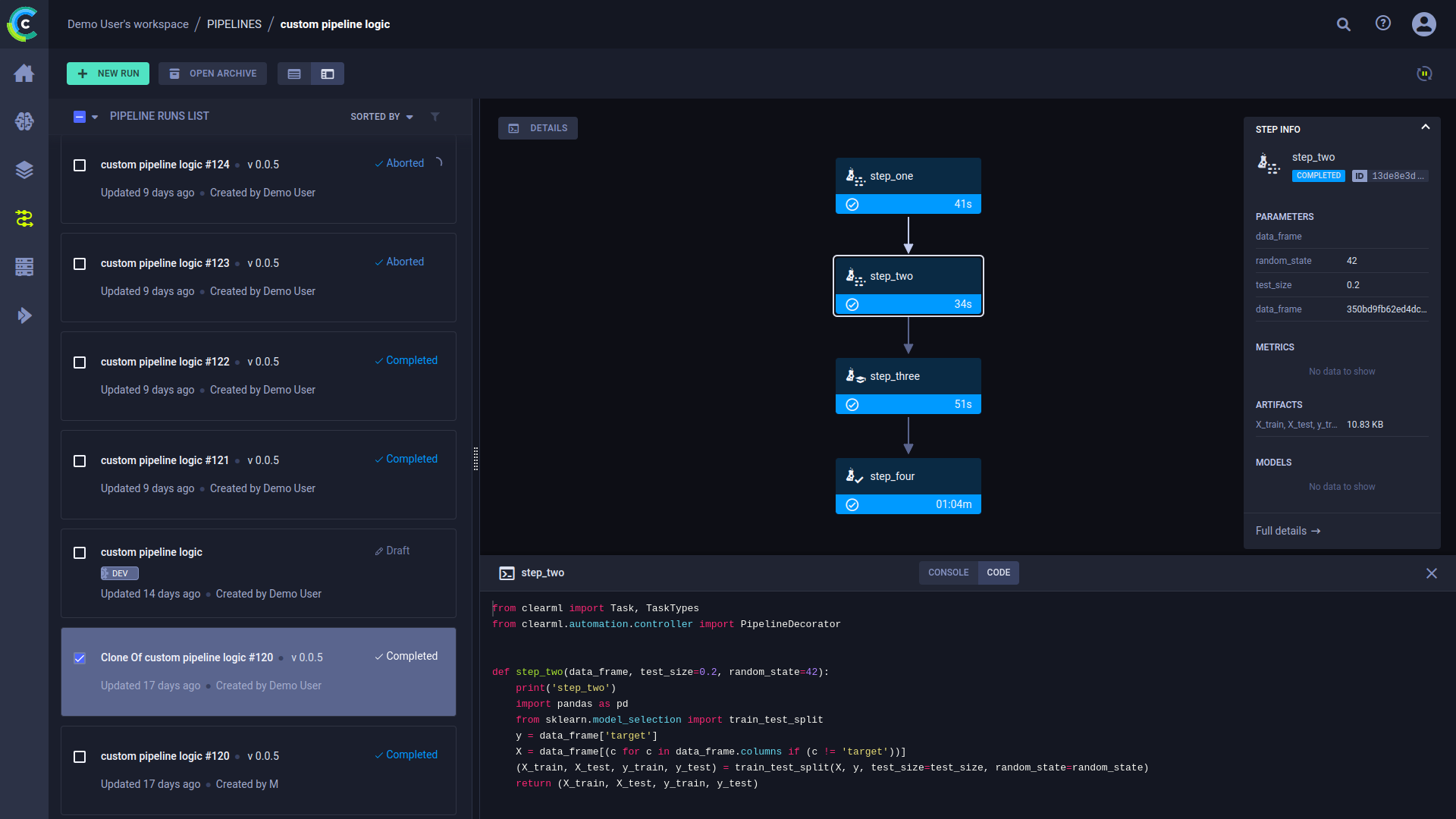Select the CODE tab

998,573
